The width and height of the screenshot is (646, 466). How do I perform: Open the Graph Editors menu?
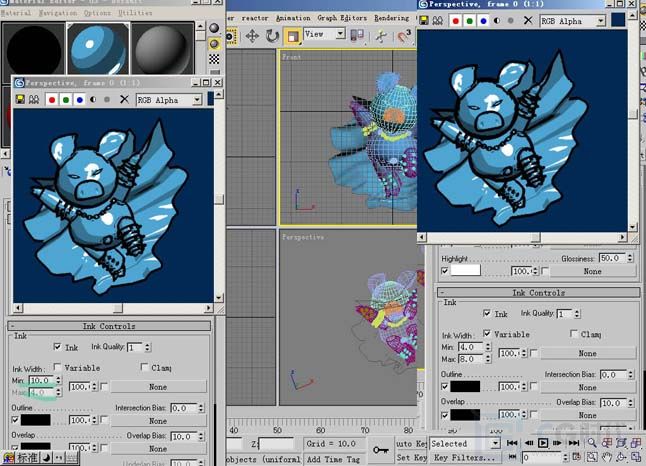pyautogui.click(x=342, y=18)
